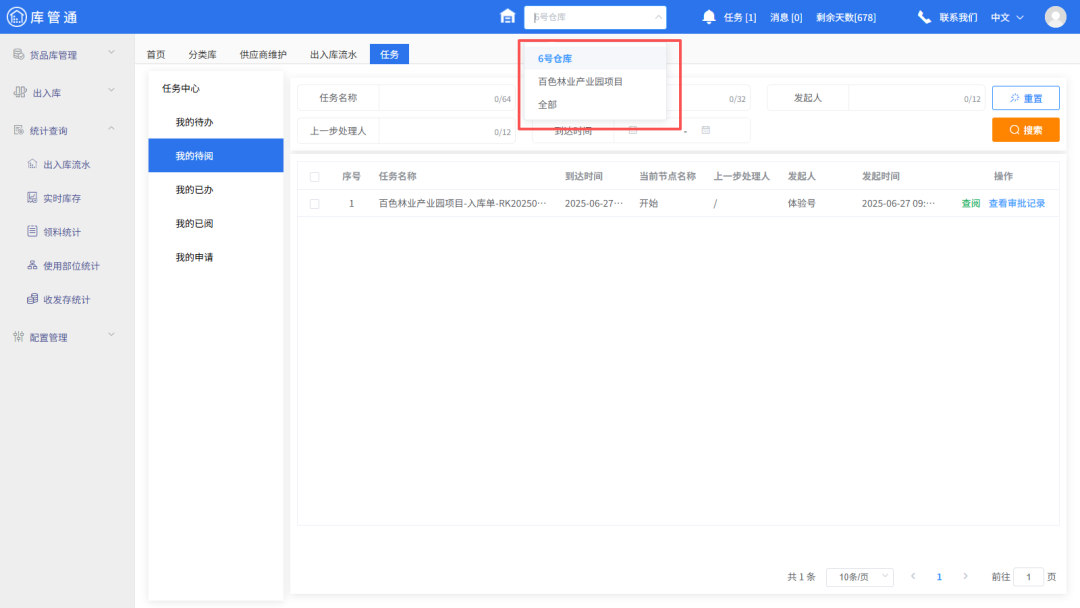
Task: Open the 10条/页 page size dropdown
Action: point(860,577)
